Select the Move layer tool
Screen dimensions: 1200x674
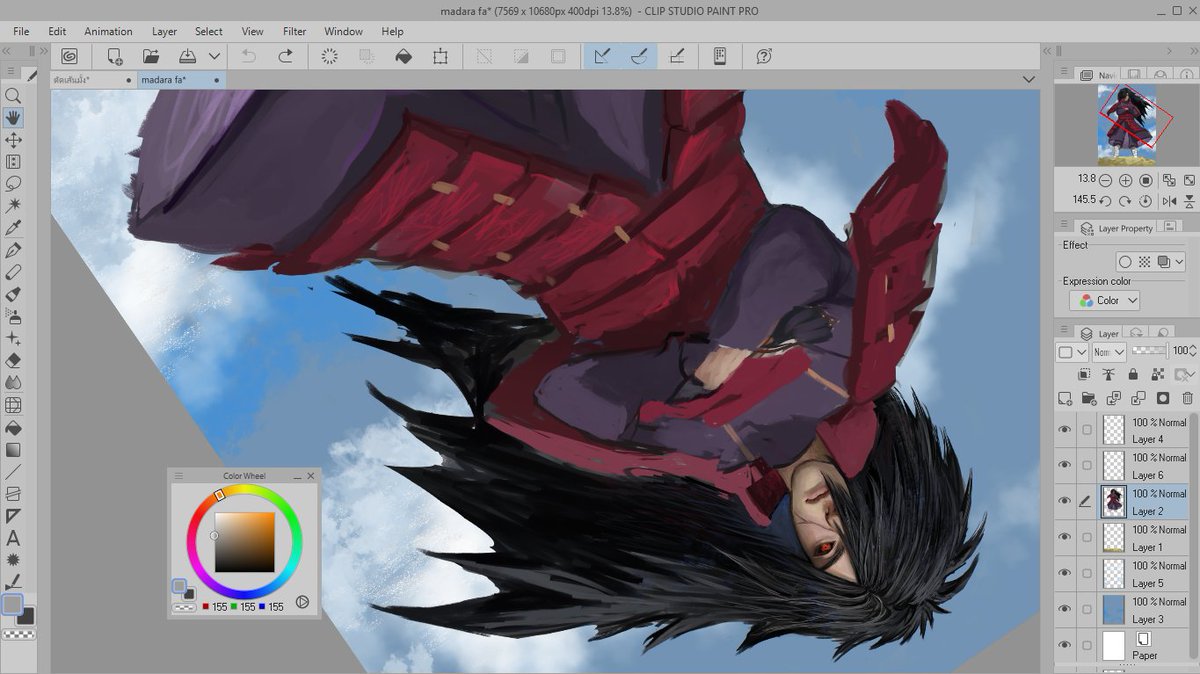coord(13,140)
